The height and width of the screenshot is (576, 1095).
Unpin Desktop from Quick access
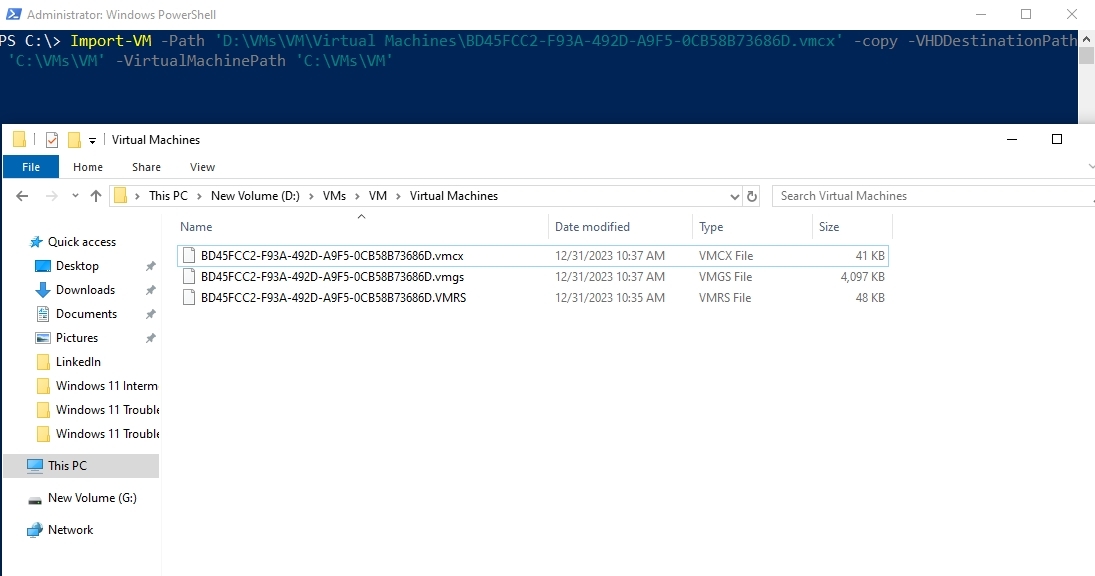tap(150, 265)
